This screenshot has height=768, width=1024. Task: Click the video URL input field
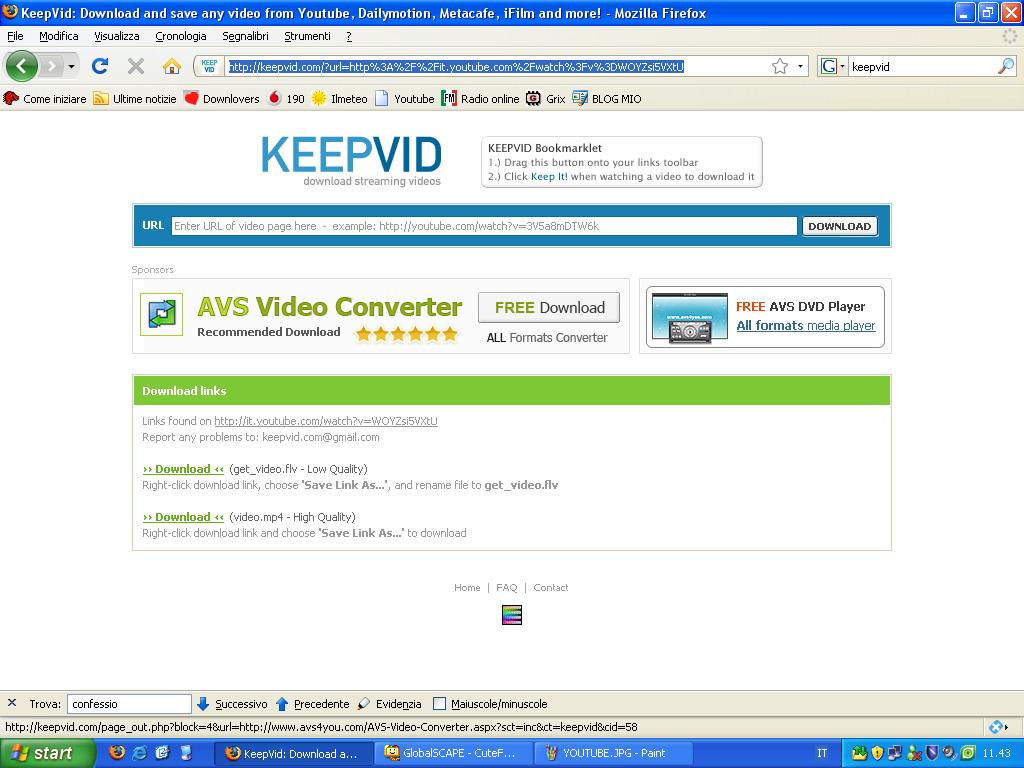(484, 226)
